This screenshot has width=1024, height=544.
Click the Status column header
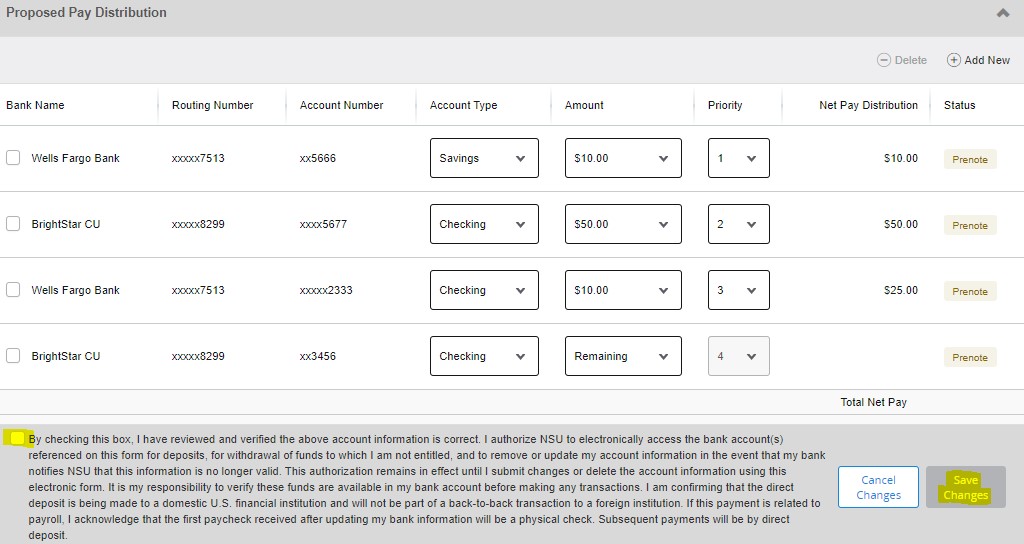[959, 105]
